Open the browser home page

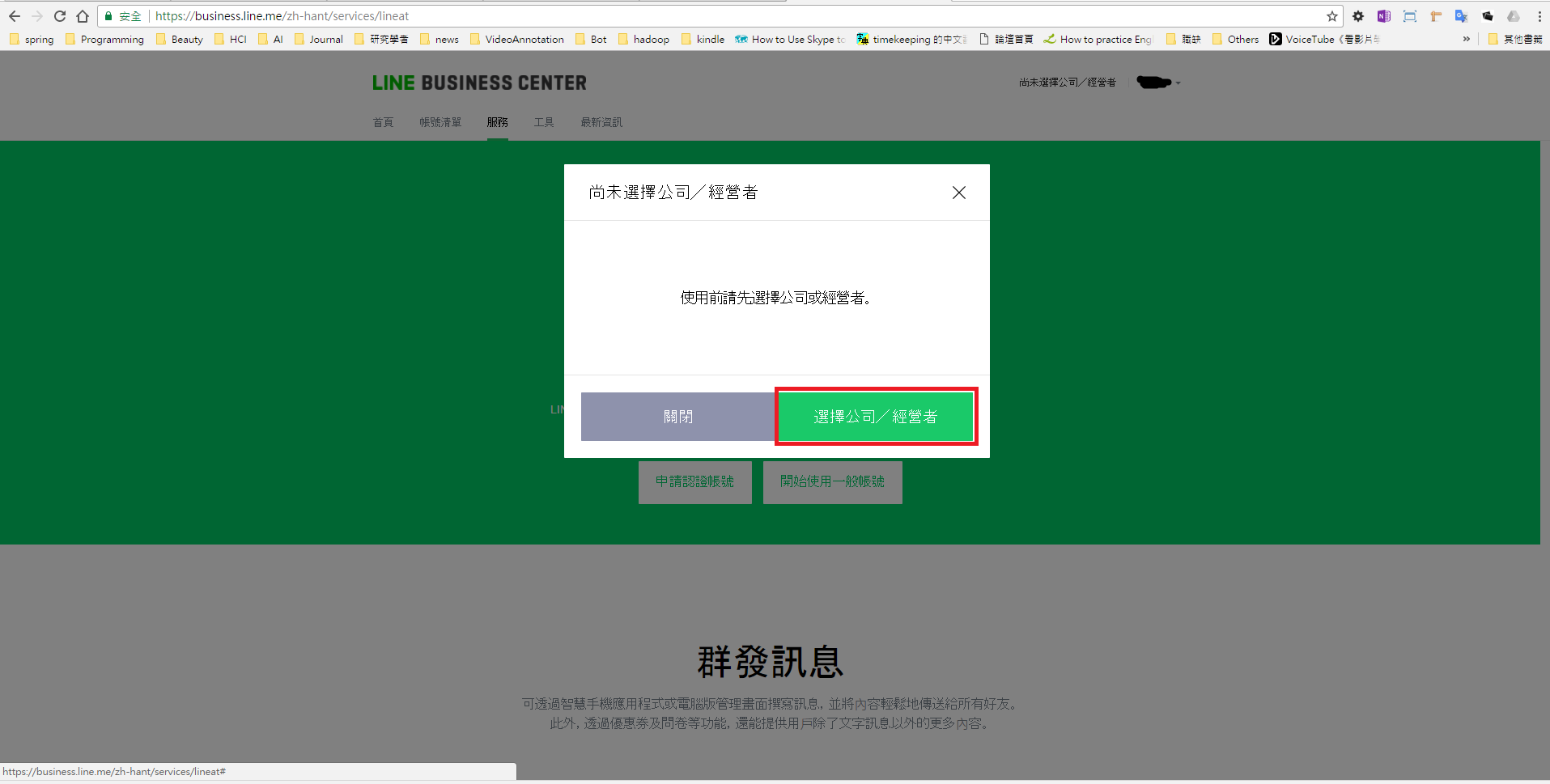click(83, 16)
